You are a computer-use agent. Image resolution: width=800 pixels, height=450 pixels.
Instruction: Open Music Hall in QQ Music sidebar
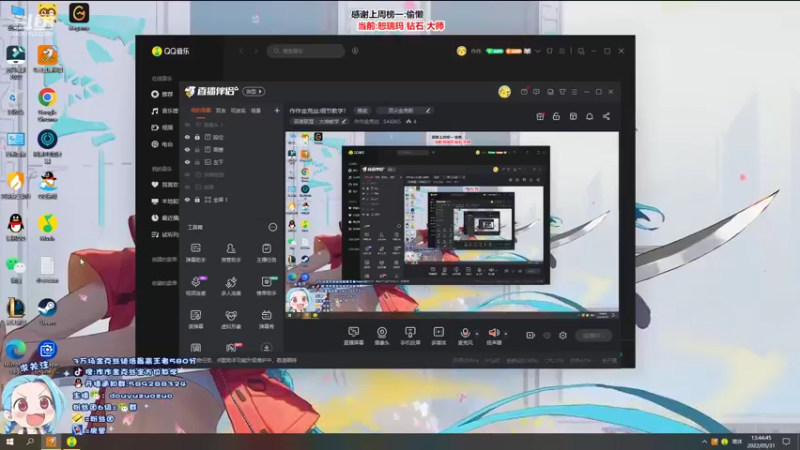coord(164,111)
